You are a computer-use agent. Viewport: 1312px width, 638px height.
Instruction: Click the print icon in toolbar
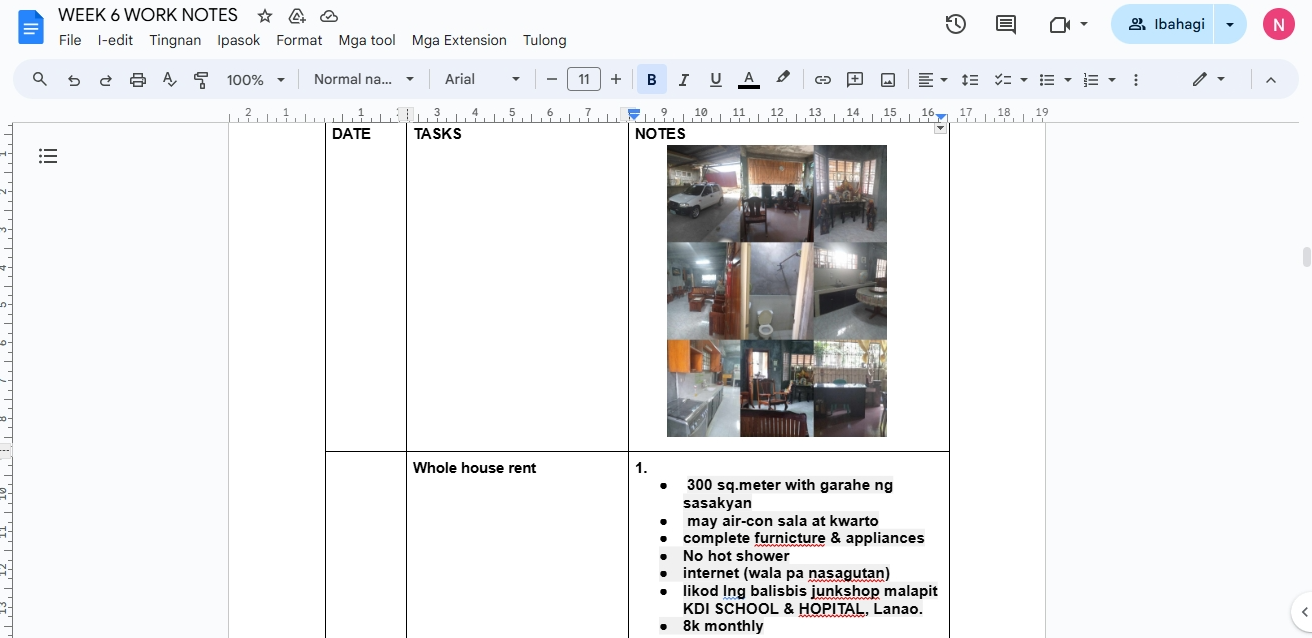pyautogui.click(x=138, y=80)
